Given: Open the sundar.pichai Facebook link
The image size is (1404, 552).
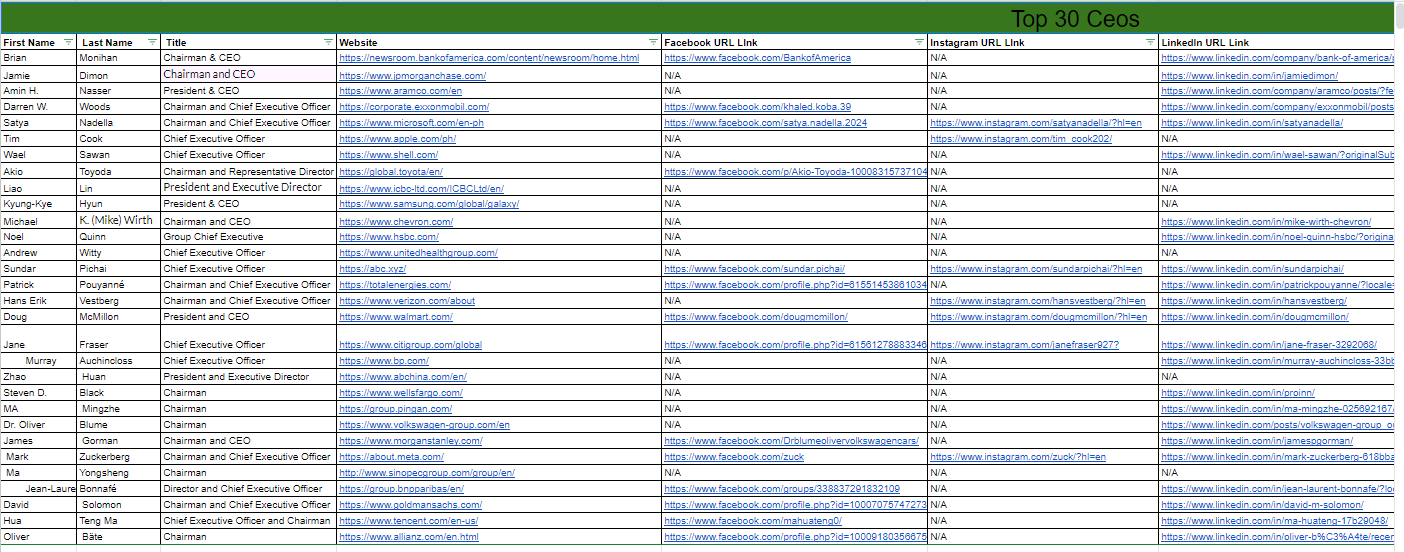Looking at the screenshot, I should [754, 269].
